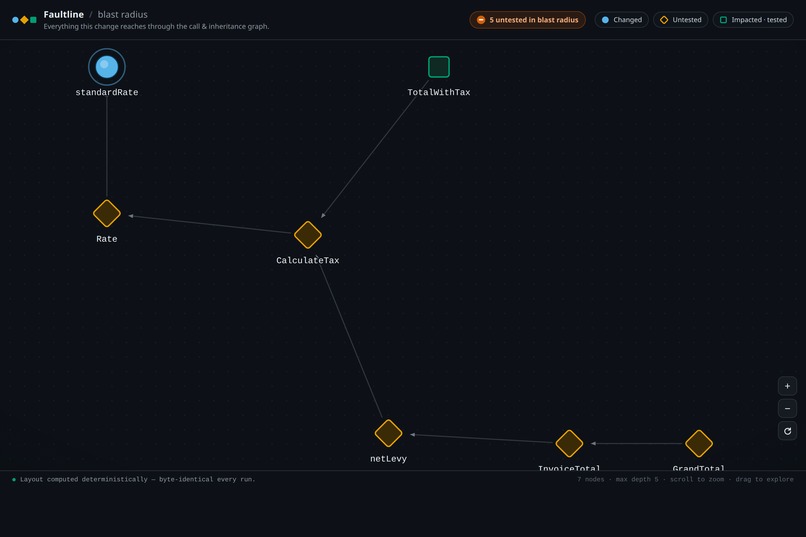The image size is (806, 537).
Task: Click the GrandTotal diamond node
Action: (699, 443)
